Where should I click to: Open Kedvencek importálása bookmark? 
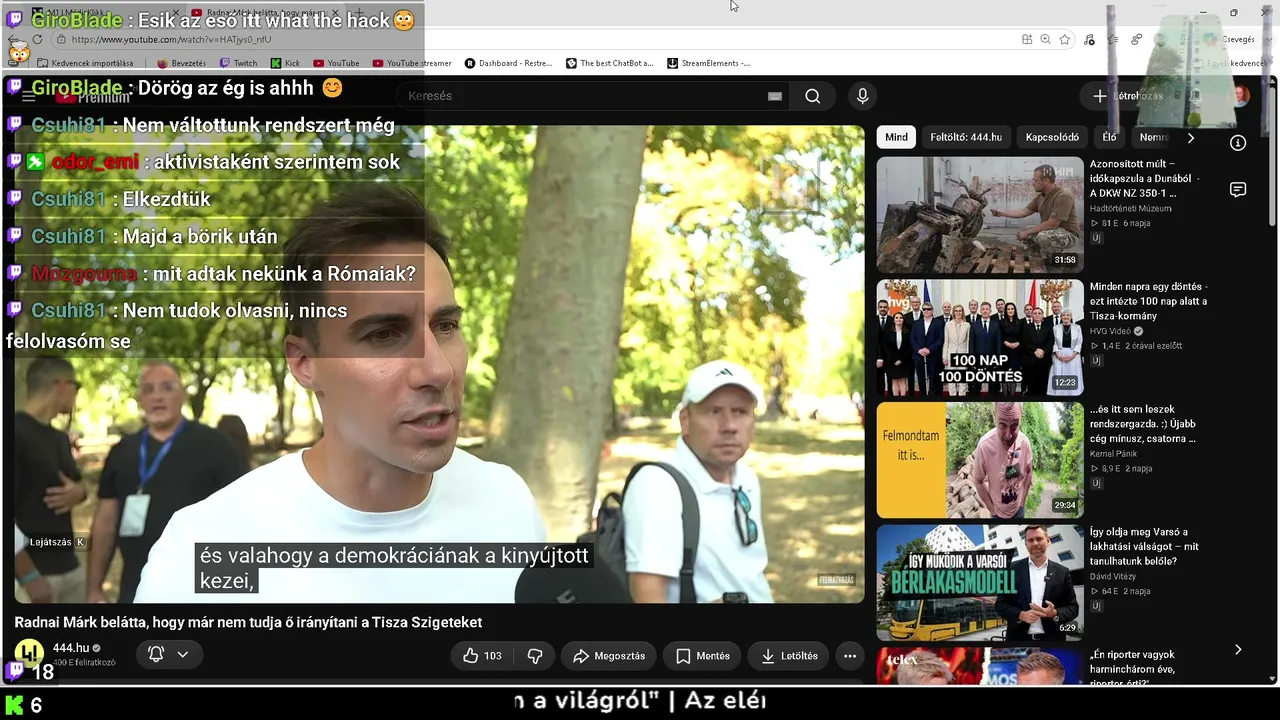coord(85,63)
